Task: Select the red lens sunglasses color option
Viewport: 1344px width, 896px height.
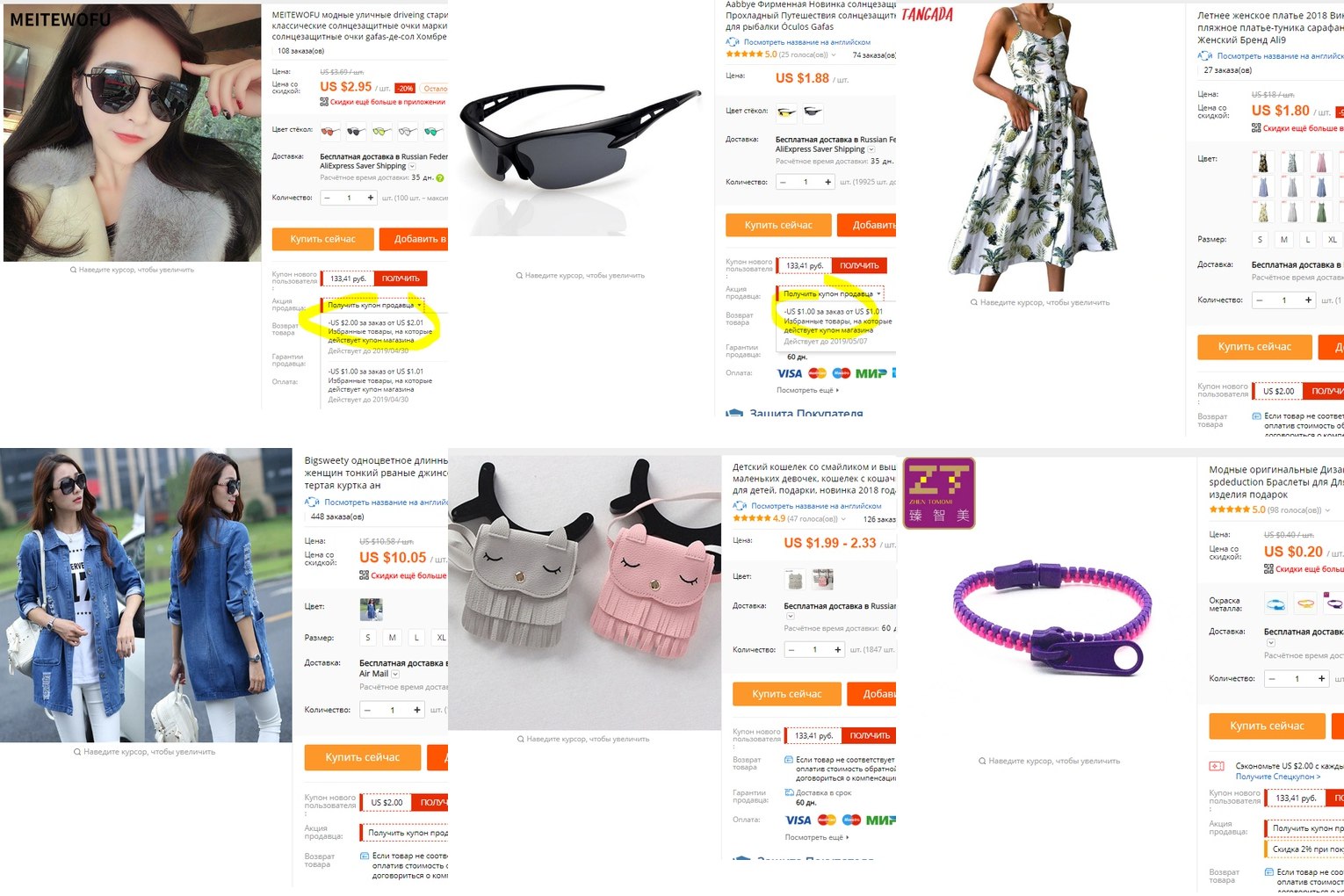Action: click(x=330, y=132)
